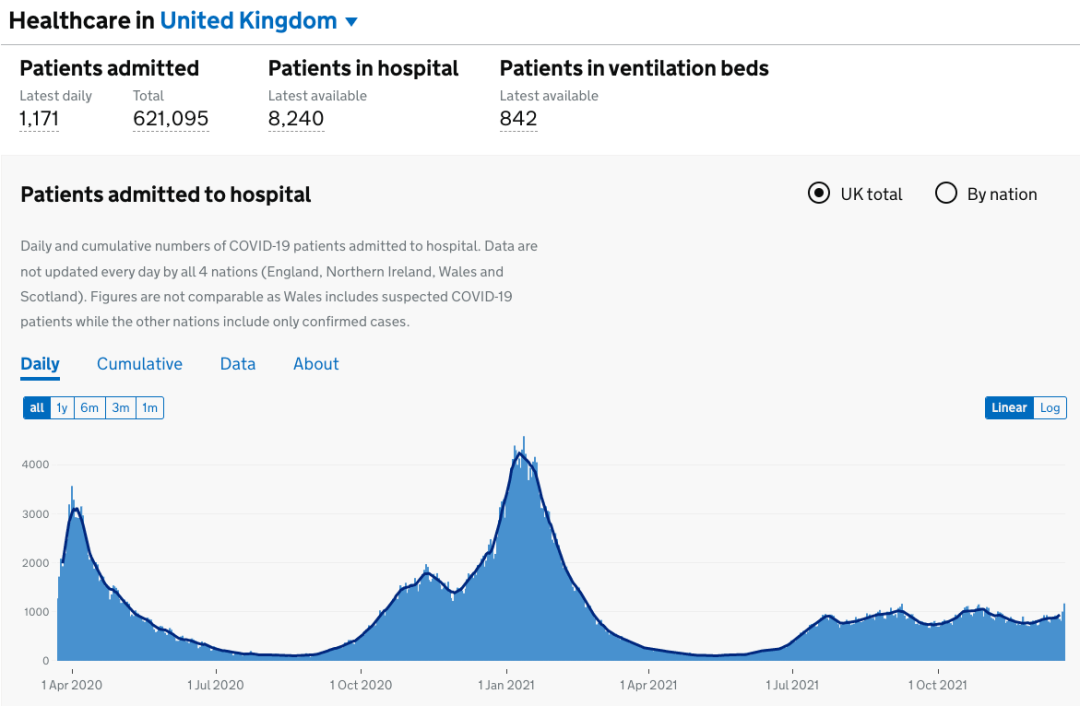This screenshot has width=1080, height=706.
Task: Select the By nation radio button
Action: 946,194
